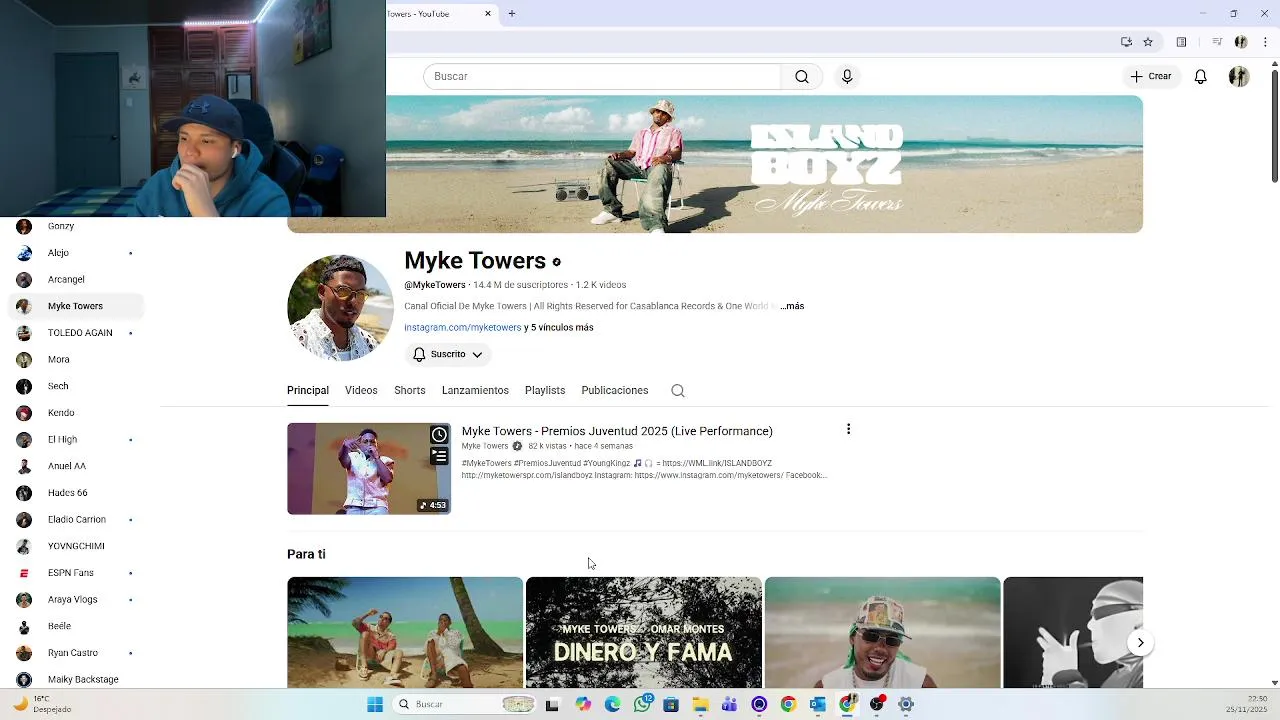Open Windows Start menu
Screen dimensions: 1280x720
click(375, 704)
